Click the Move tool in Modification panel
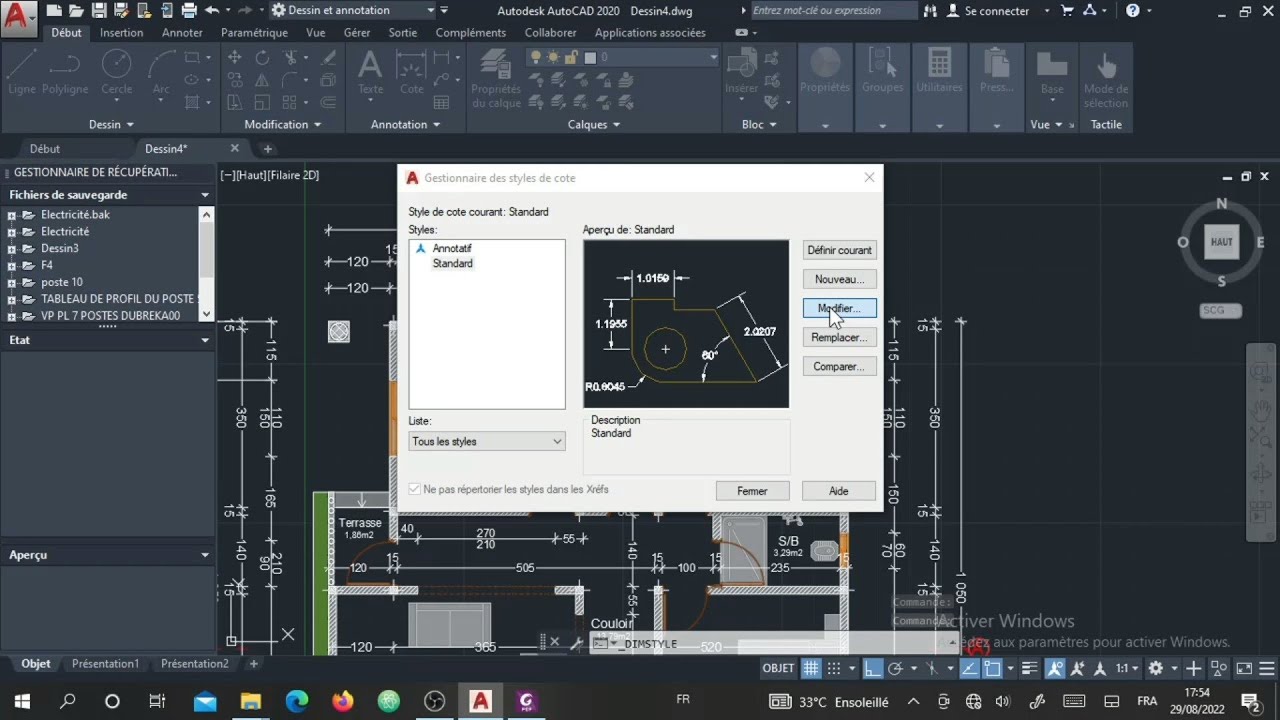1280x720 pixels. [234, 58]
